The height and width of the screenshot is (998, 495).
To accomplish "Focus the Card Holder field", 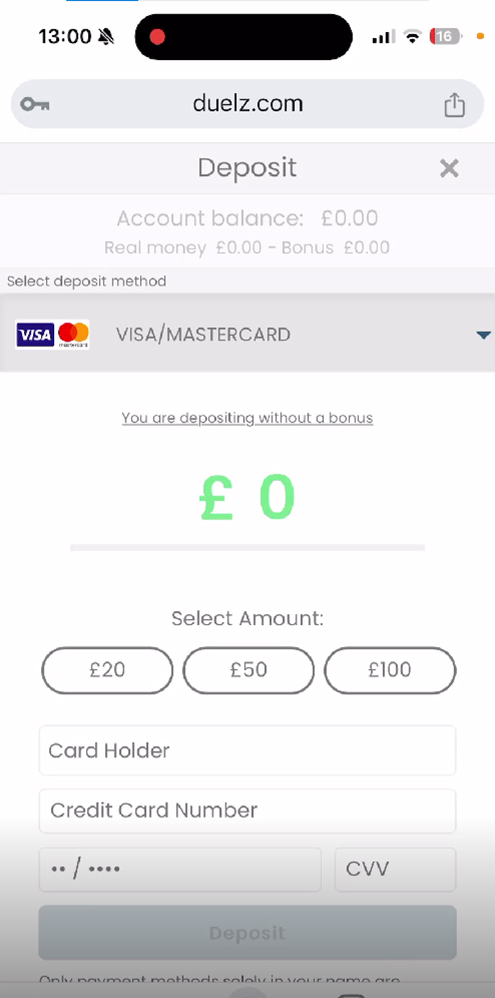I will [x=248, y=750].
